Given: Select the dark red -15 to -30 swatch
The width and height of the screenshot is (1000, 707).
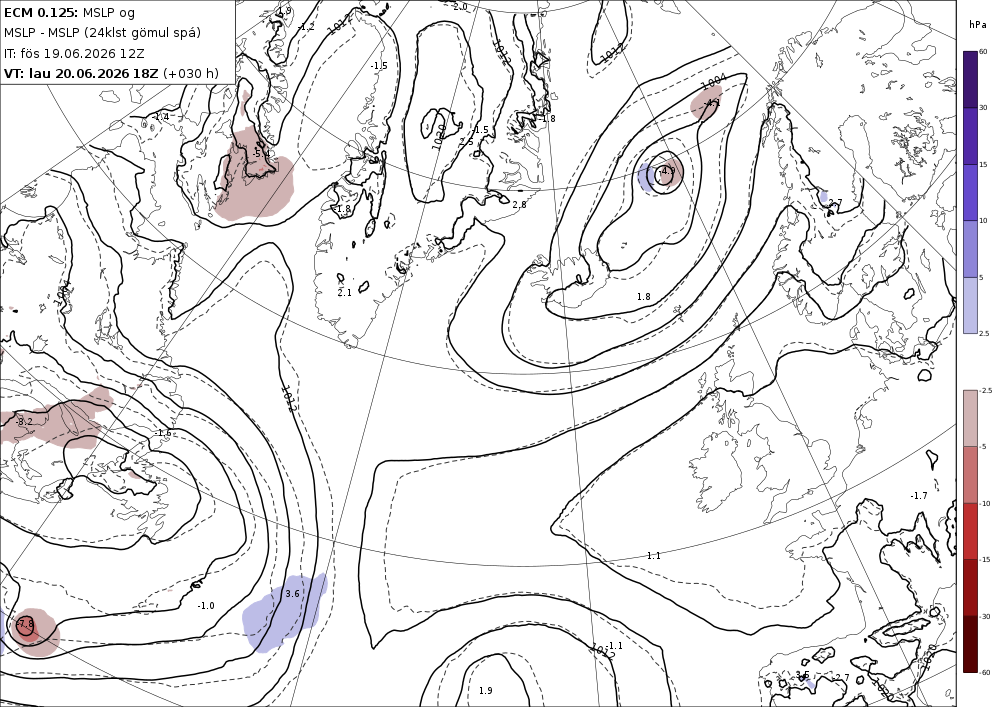Looking at the screenshot, I should pos(970,587).
